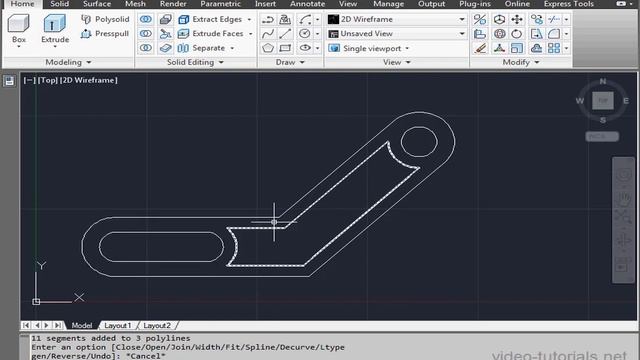Pick the Circle draw tool
640x360 pixels.
tap(304, 33)
